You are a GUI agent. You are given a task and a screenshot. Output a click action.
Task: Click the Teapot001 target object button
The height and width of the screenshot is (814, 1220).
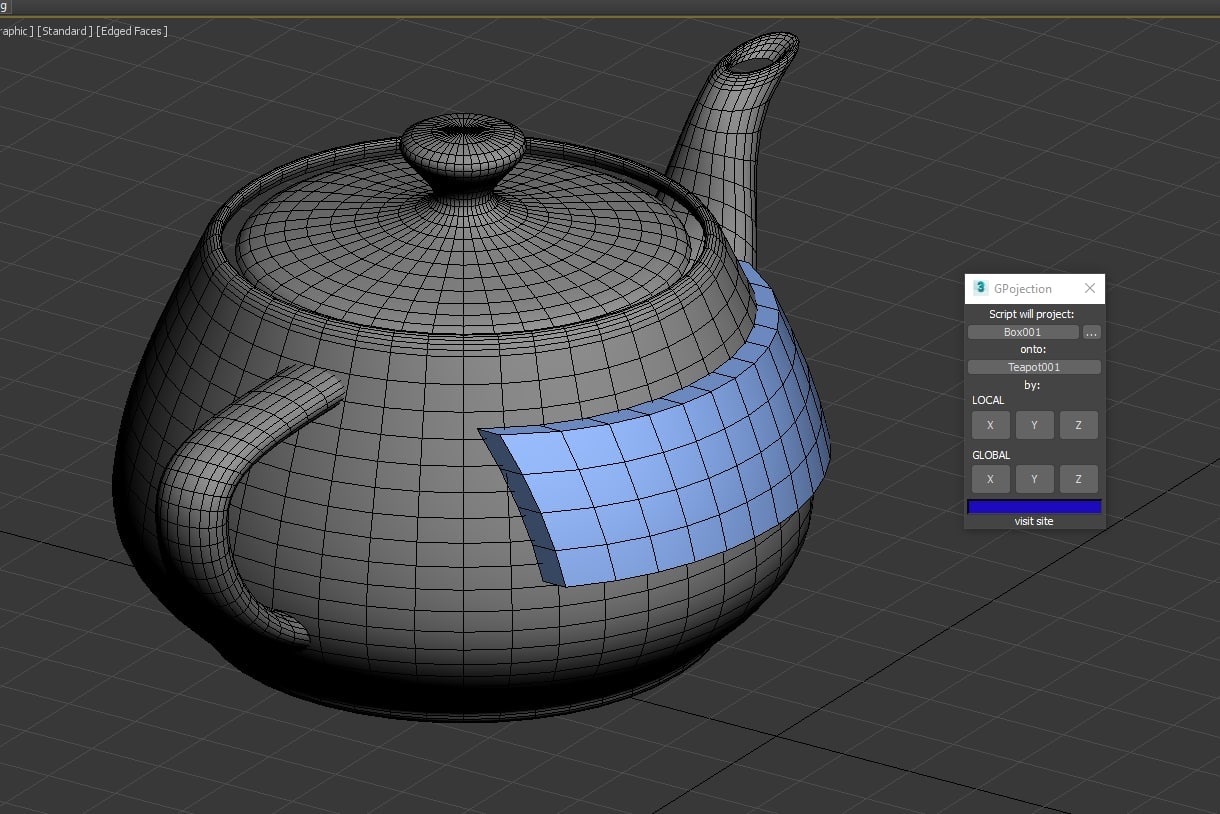pos(1034,367)
